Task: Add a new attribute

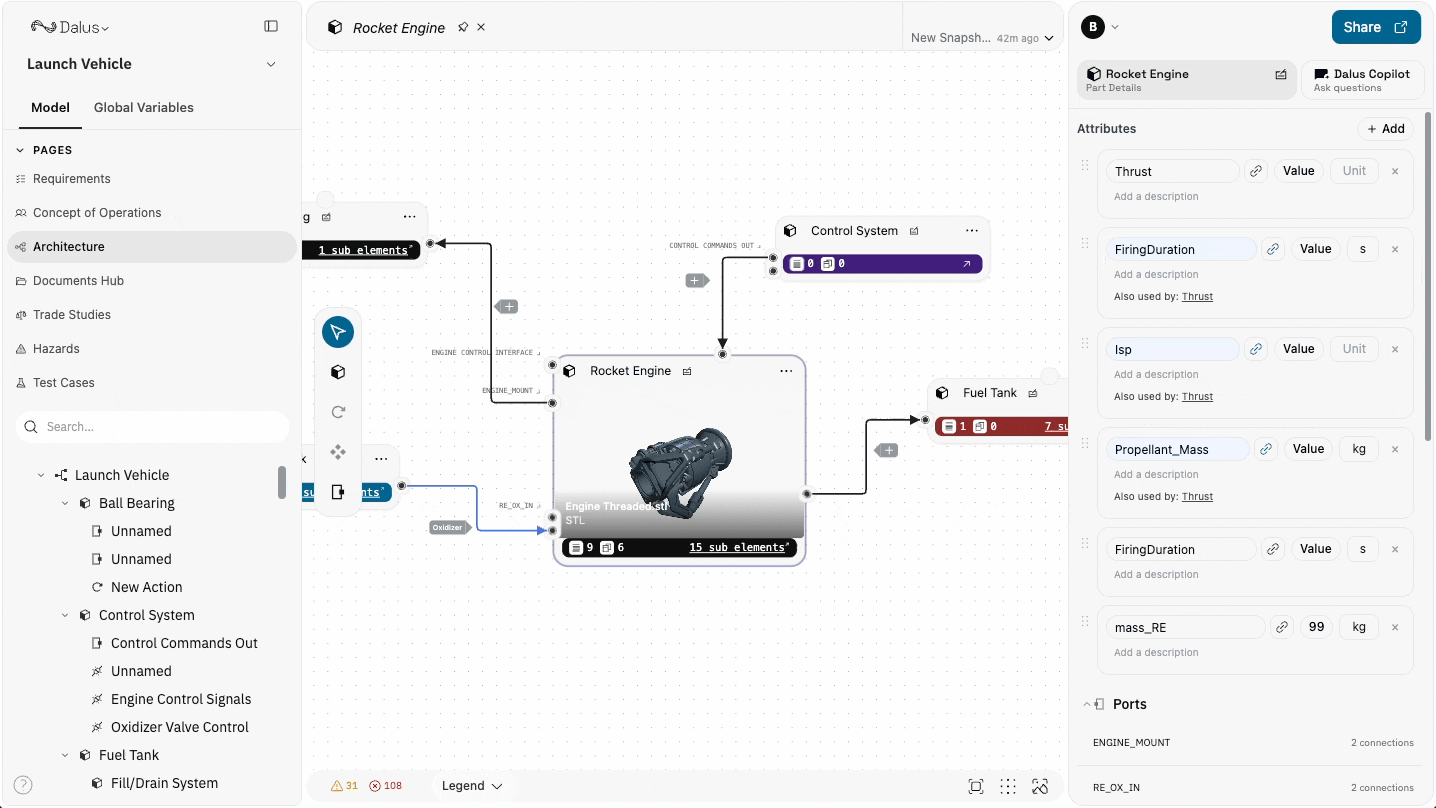Action: click(1386, 129)
